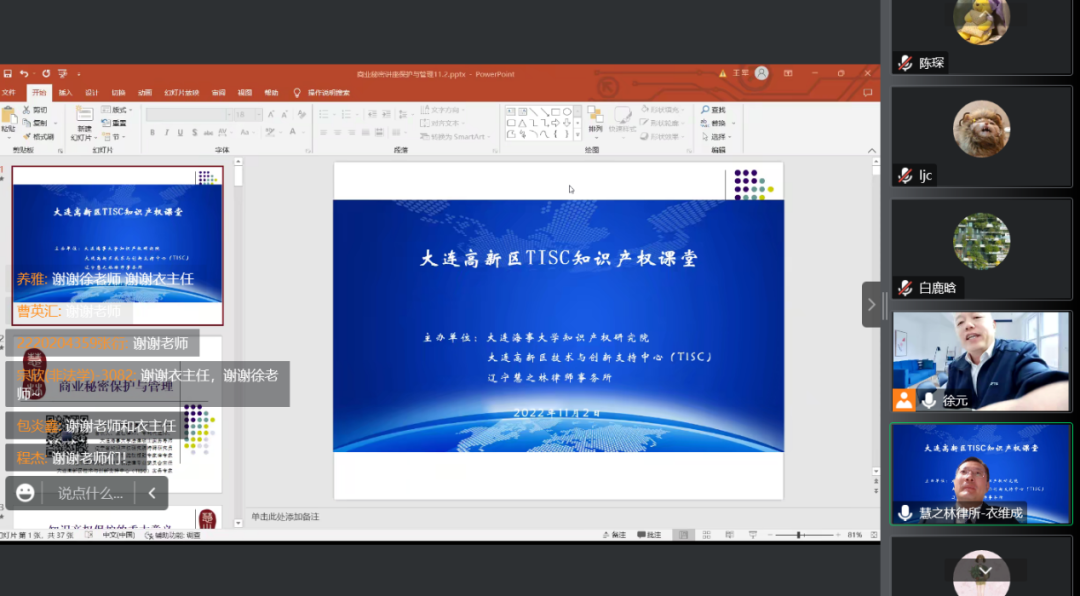1080x596 pixels.
Task: Click the Undo arrow icon
Action: [x=23, y=73]
